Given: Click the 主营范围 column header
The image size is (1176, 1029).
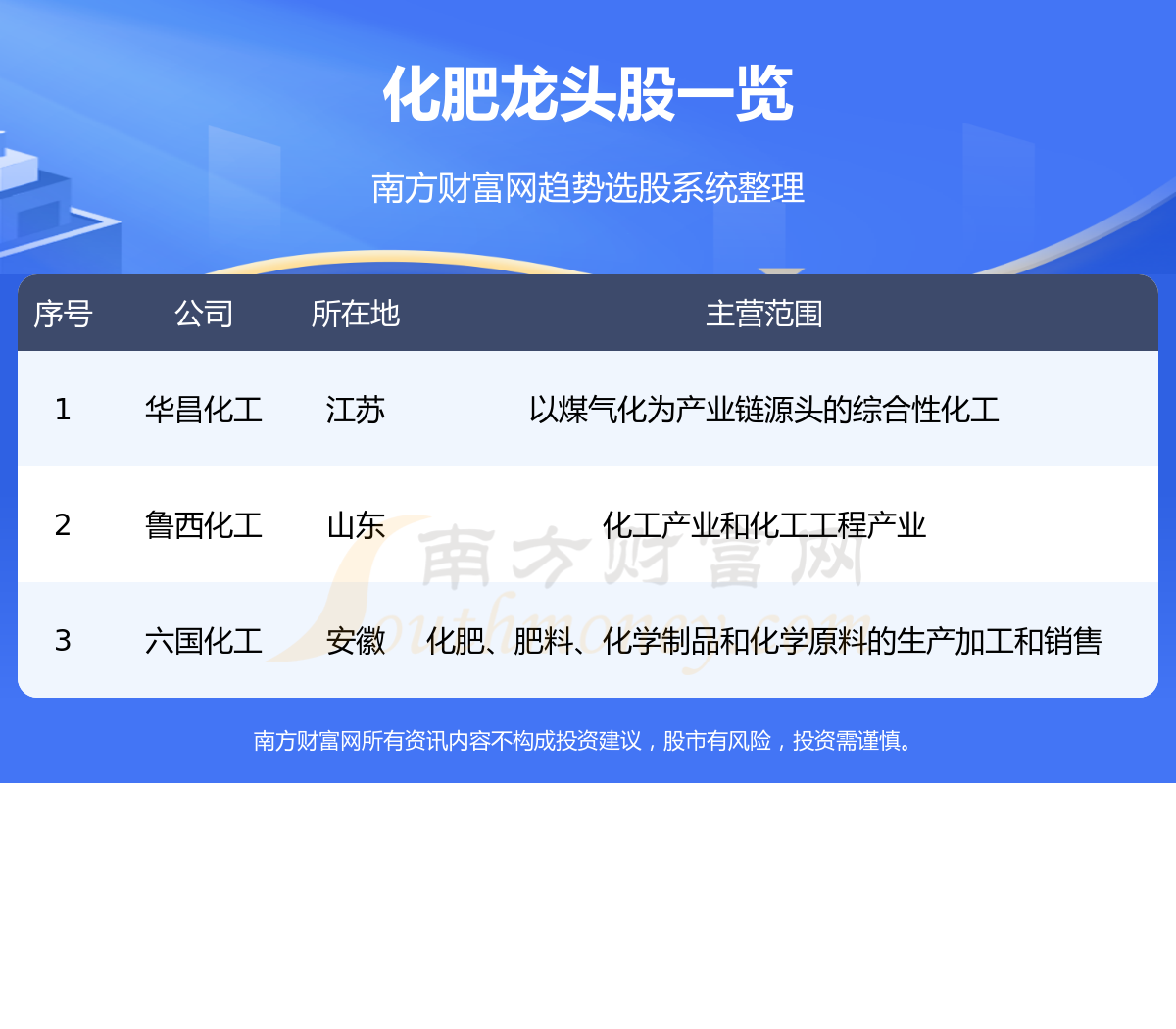Looking at the screenshot, I should pos(764,314).
